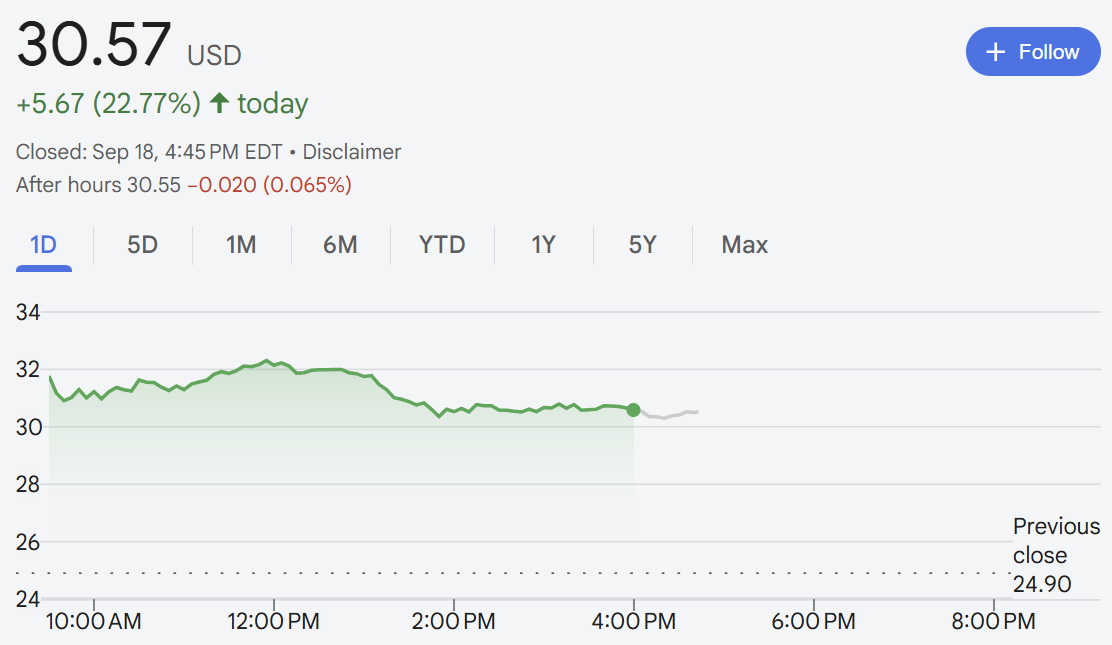
Task: Click the USD currency label
Action: (214, 55)
